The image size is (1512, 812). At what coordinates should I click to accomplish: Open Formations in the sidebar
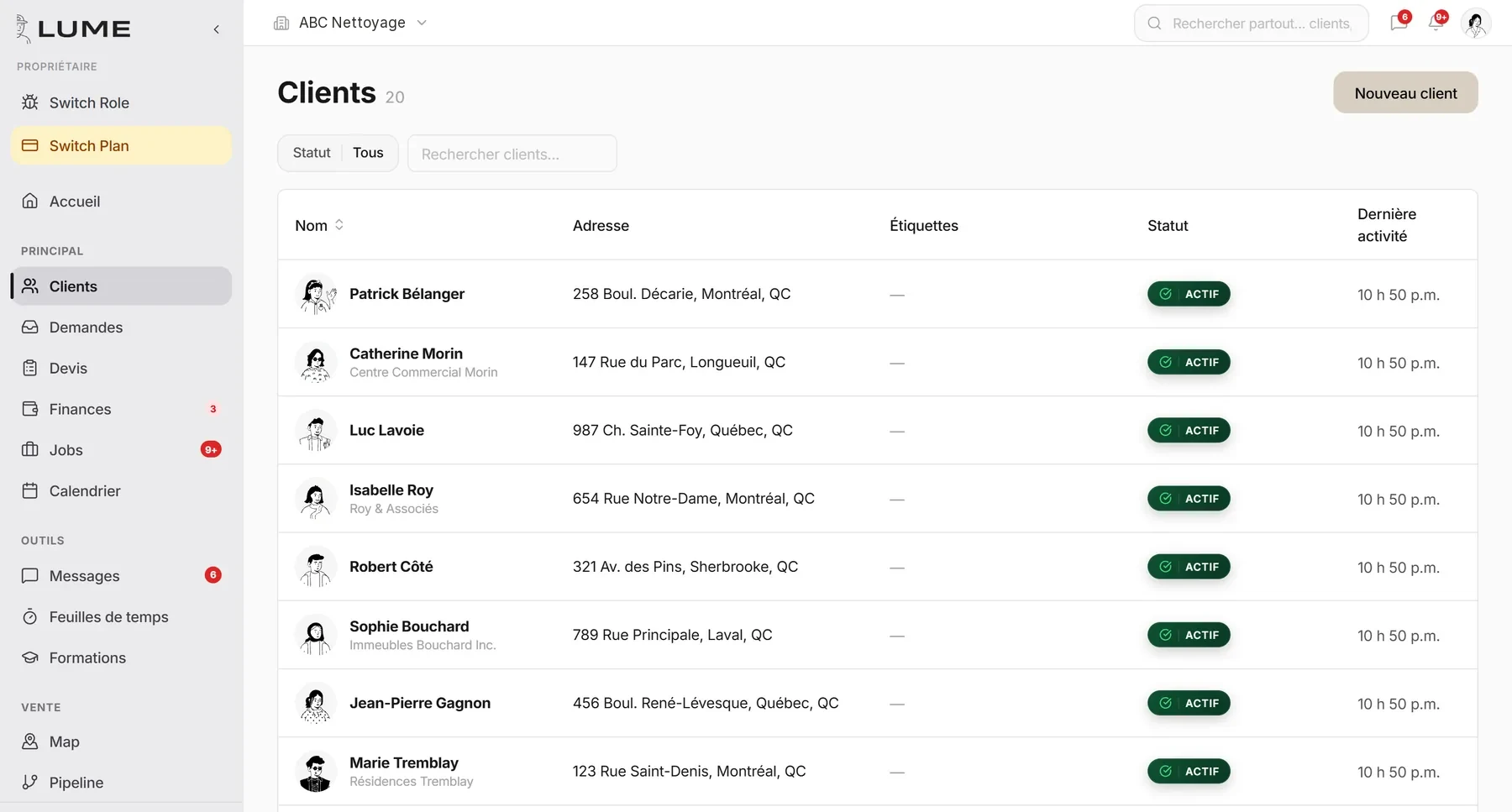coord(121,657)
